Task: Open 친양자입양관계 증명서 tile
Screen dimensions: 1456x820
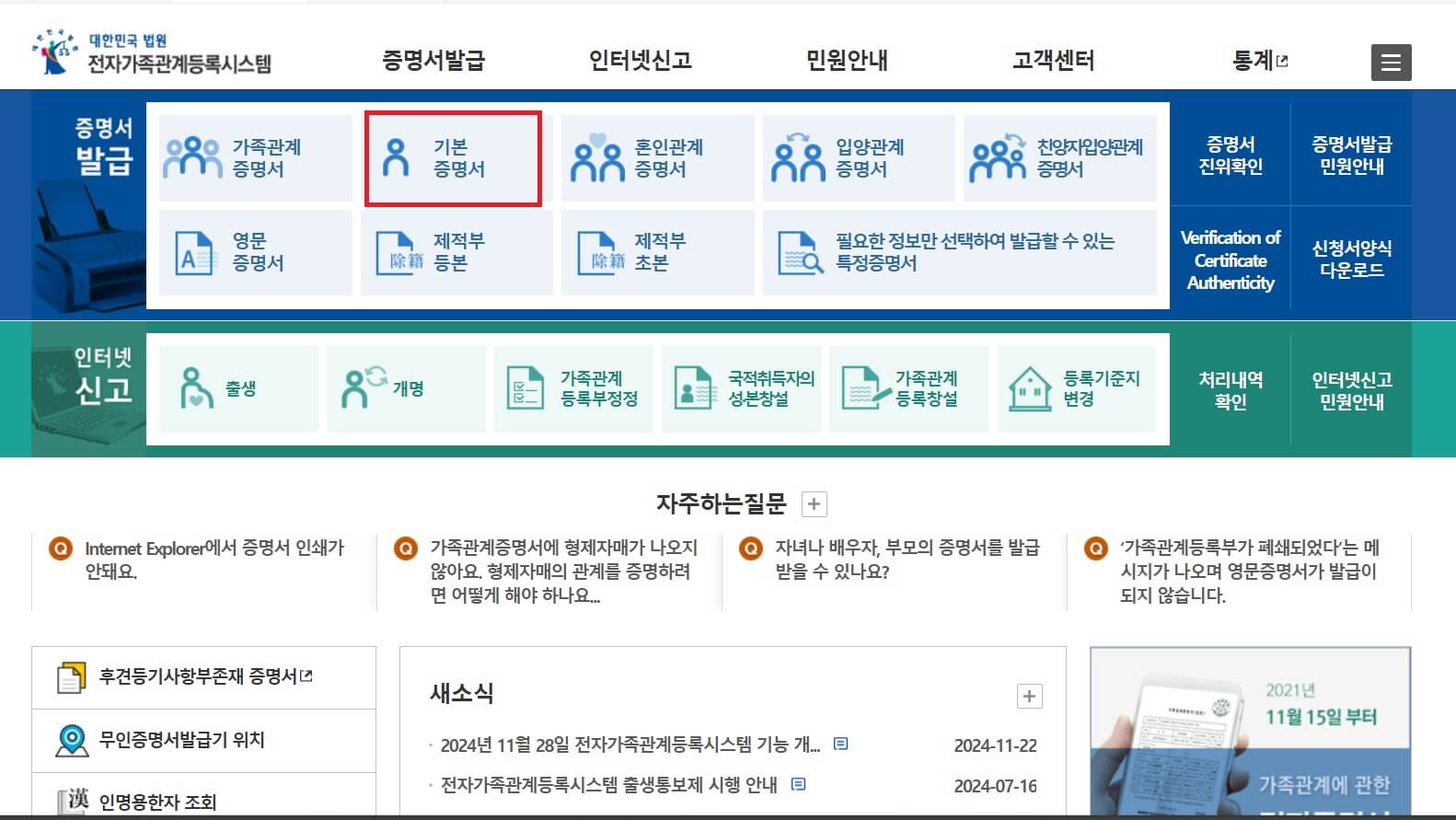Action: click(x=1059, y=158)
